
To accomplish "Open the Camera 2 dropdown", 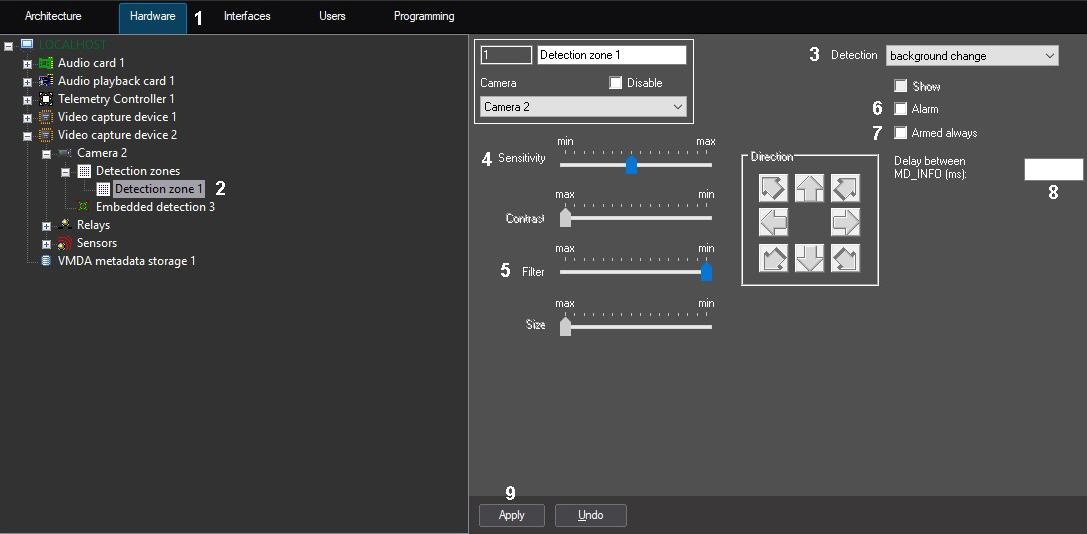I will pyautogui.click(x=583, y=107).
